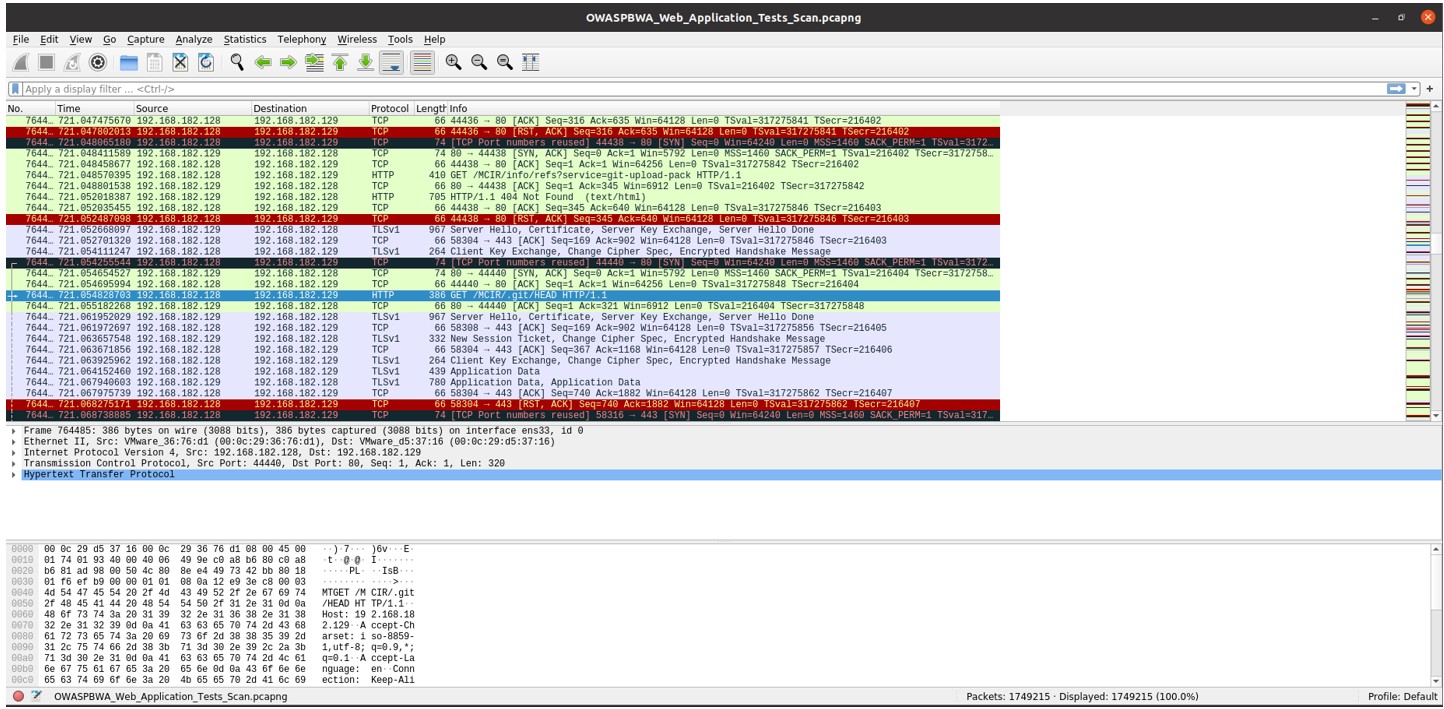This screenshot has height=709, width=1444.
Task: Expand the Transmission Control Protocol row
Action: pyautogui.click(x=15, y=463)
